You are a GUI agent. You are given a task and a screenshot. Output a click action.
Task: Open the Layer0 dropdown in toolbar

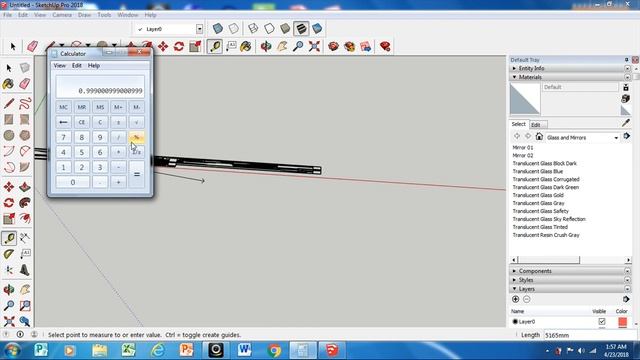[199, 29]
